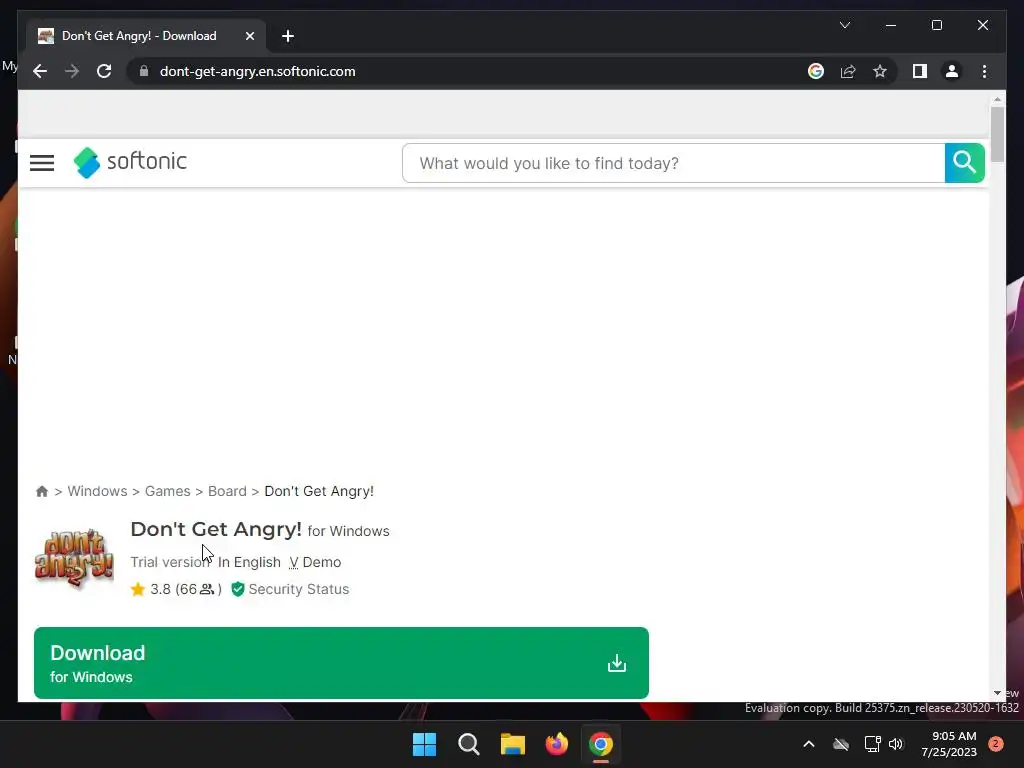Open the Board breadcrumb link

coord(227,491)
